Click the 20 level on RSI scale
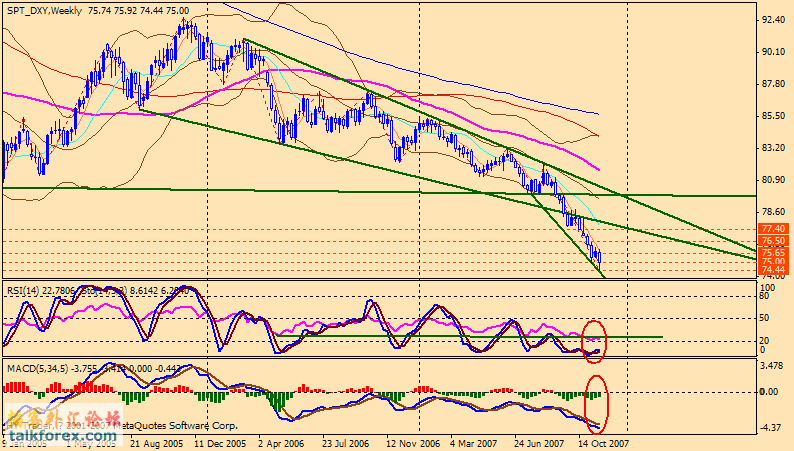Screen dimensions: 794x451 765,341
